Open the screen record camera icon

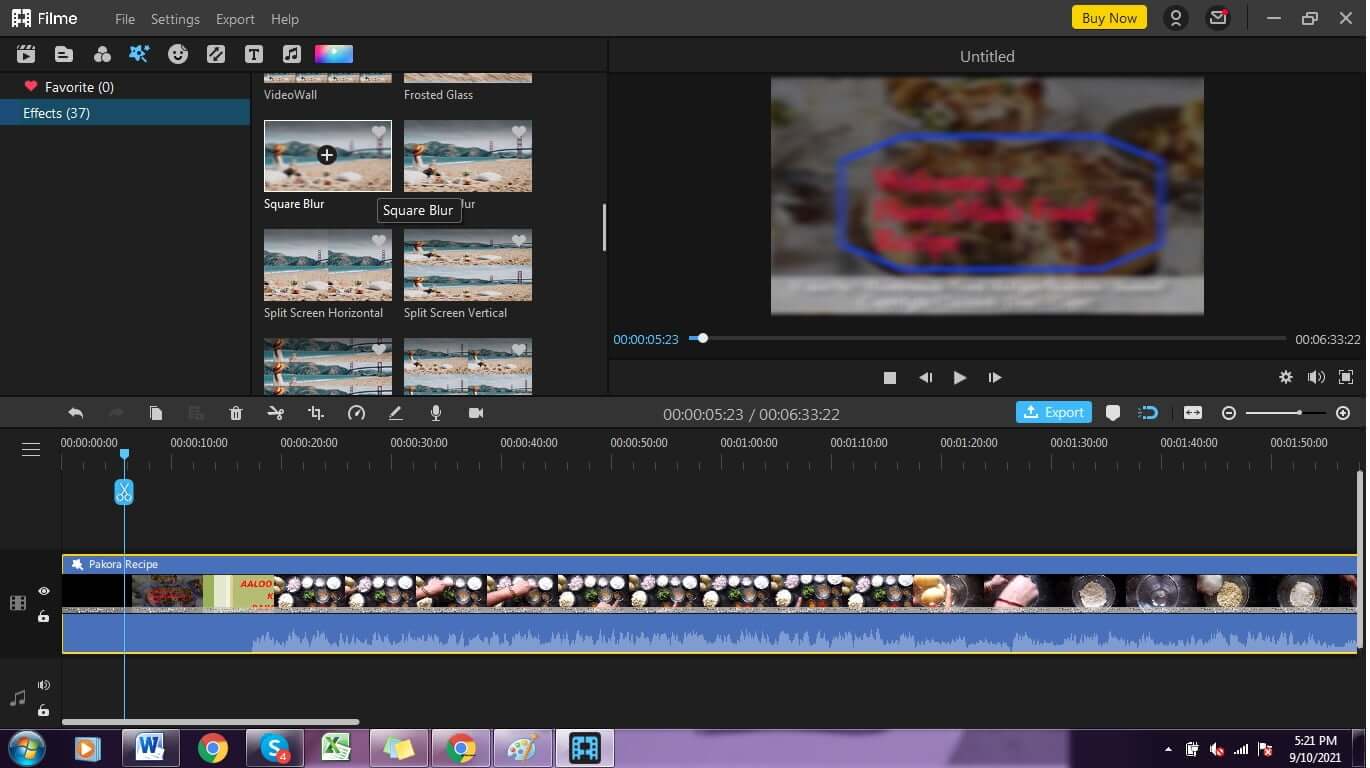pyautogui.click(x=476, y=413)
